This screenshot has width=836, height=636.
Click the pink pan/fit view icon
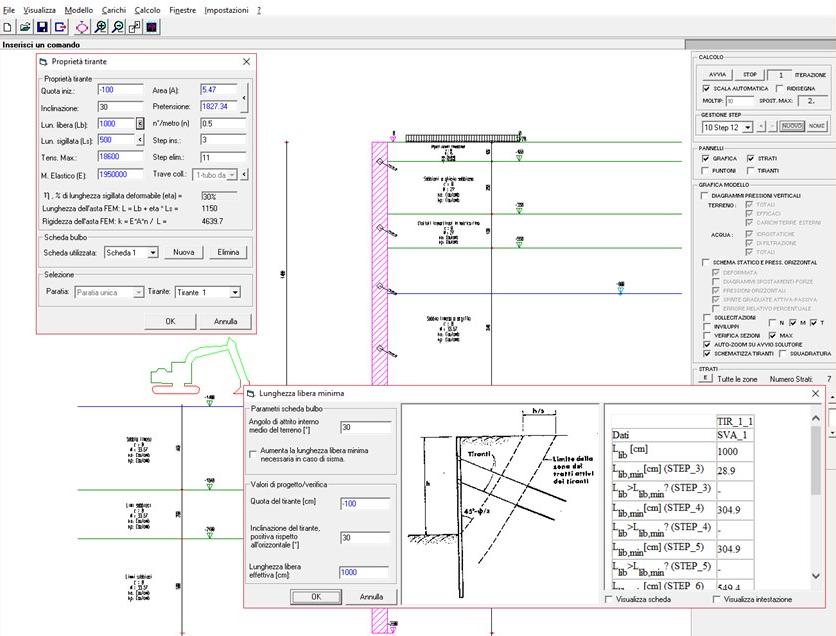tap(82, 27)
